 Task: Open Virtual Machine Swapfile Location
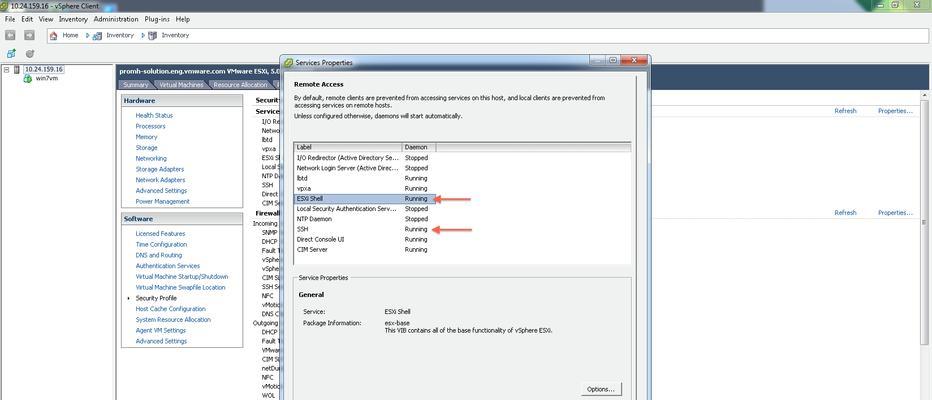pos(180,287)
